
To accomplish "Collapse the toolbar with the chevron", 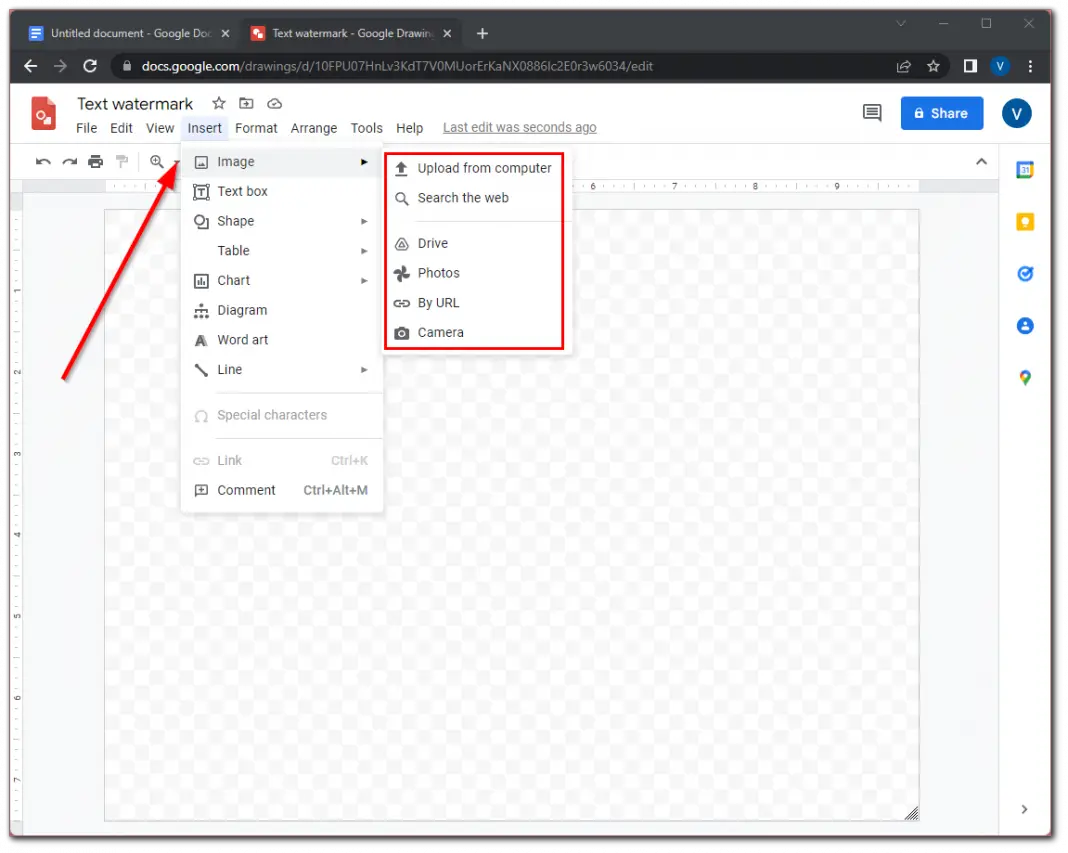I will pos(981,160).
